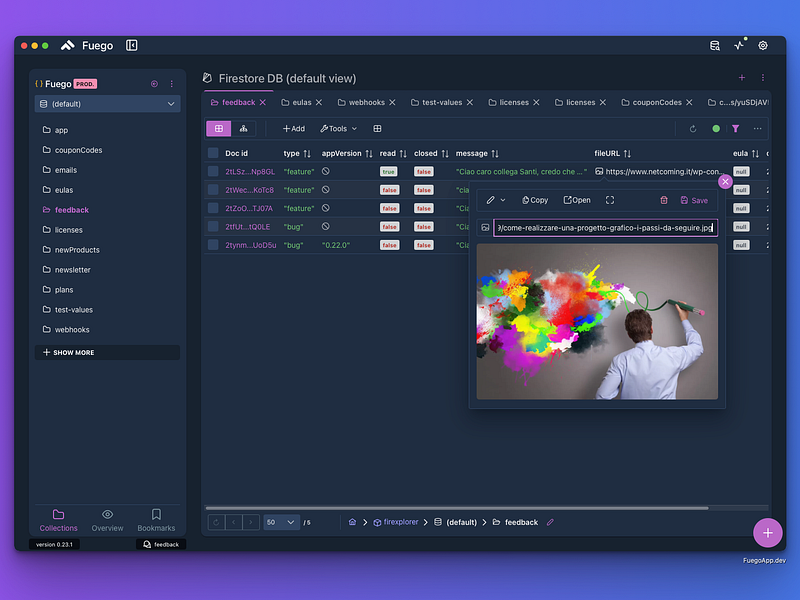This screenshot has height=600, width=800.
Task: Open the newProducts collection
Action: [77, 249]
